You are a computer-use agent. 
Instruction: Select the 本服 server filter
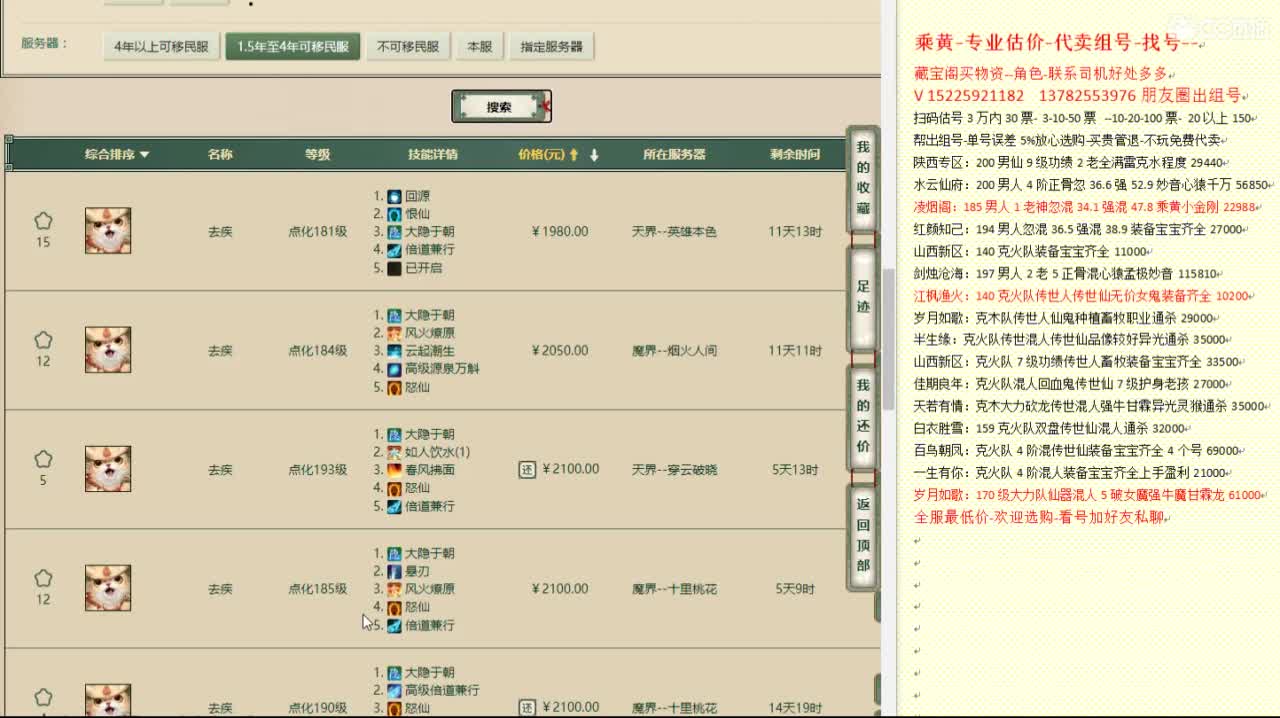pos(480,46)
